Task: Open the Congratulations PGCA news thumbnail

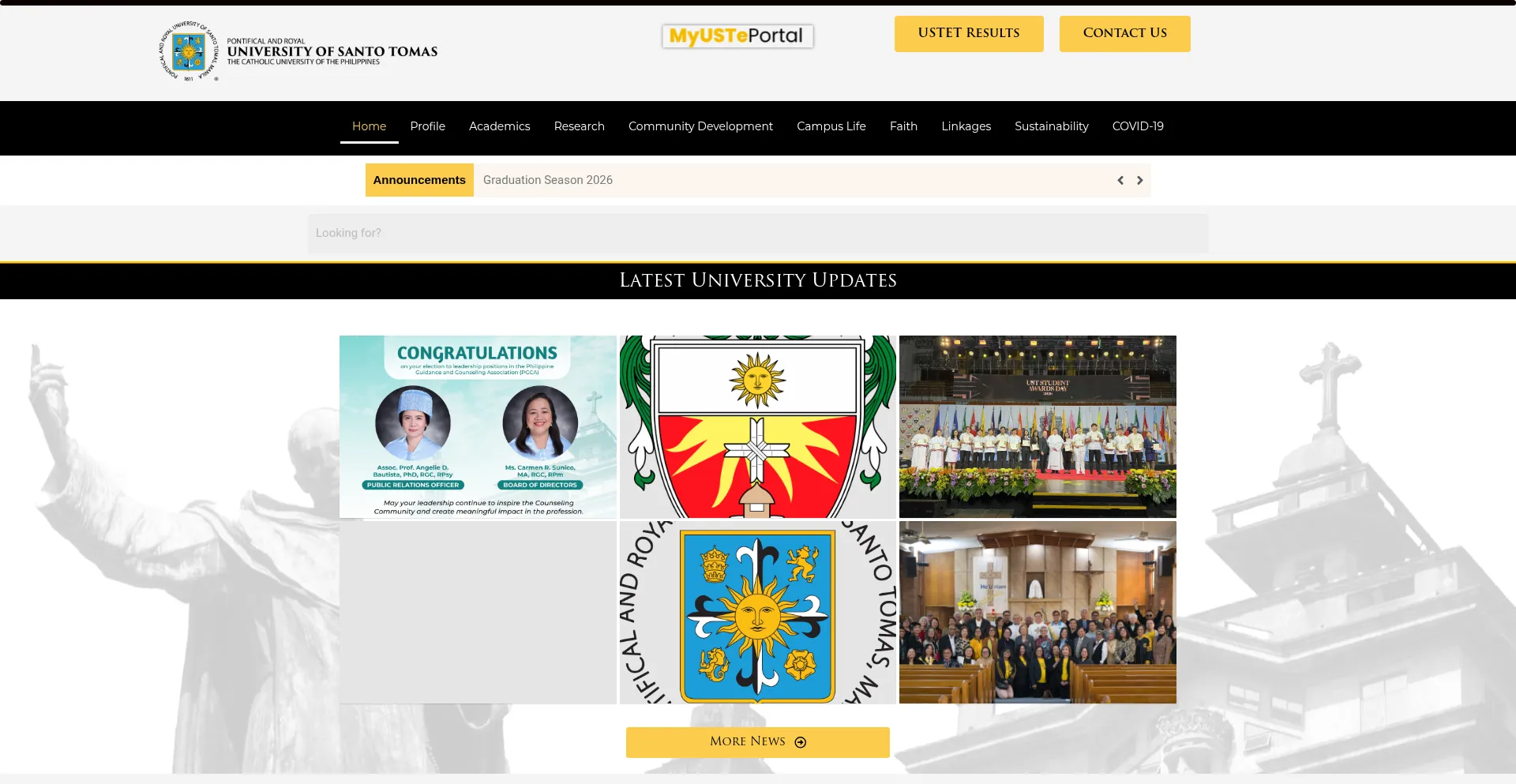Action: (x=478, y=426)
